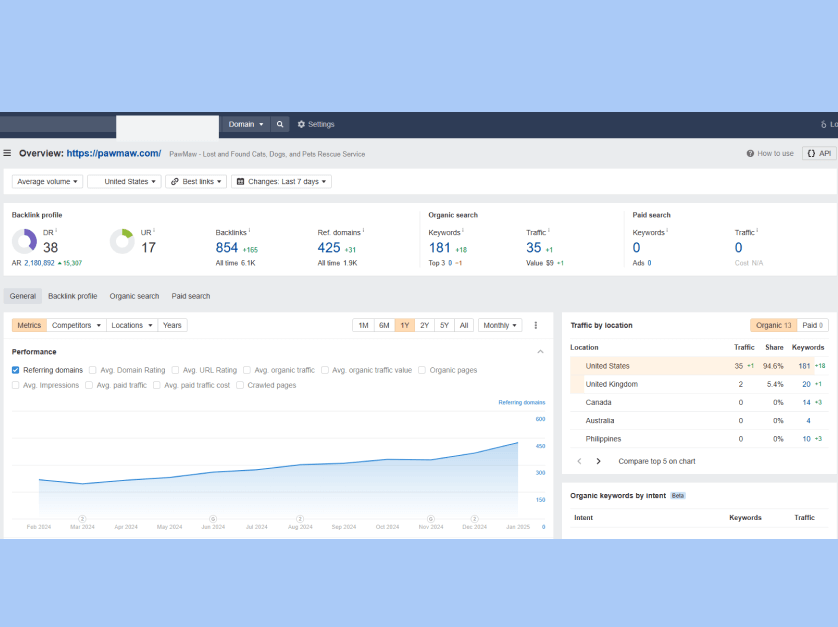
Task: Click the How to use help icon
Action: [x=751, y=153]
